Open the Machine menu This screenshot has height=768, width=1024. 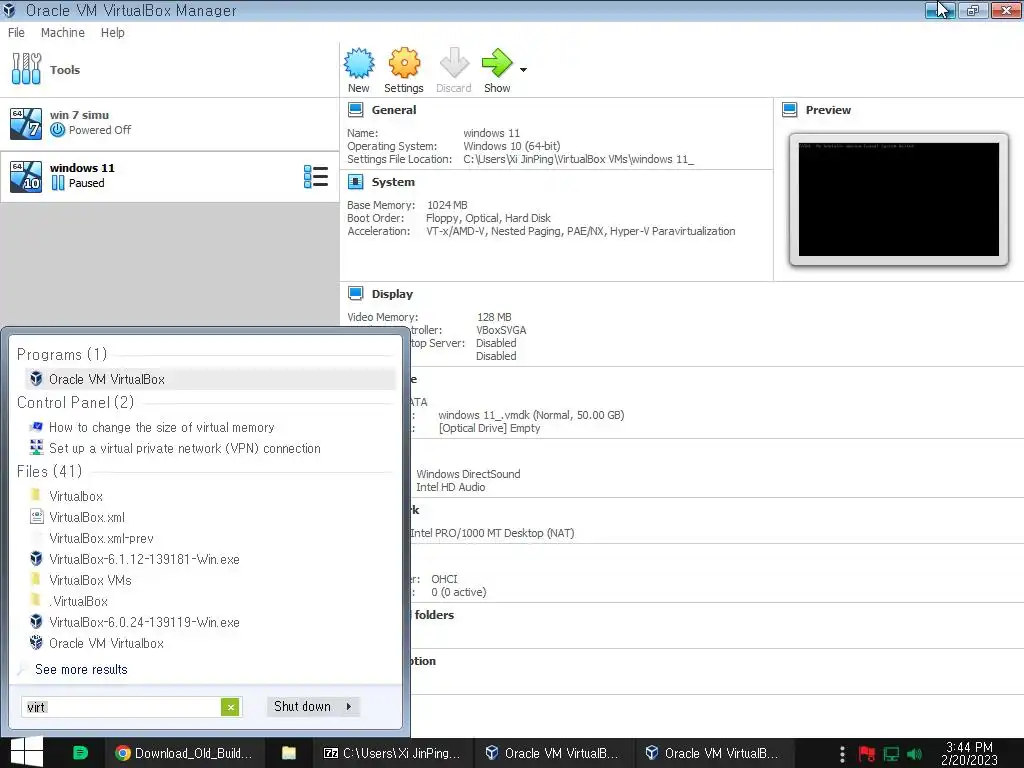click(63, 33)
